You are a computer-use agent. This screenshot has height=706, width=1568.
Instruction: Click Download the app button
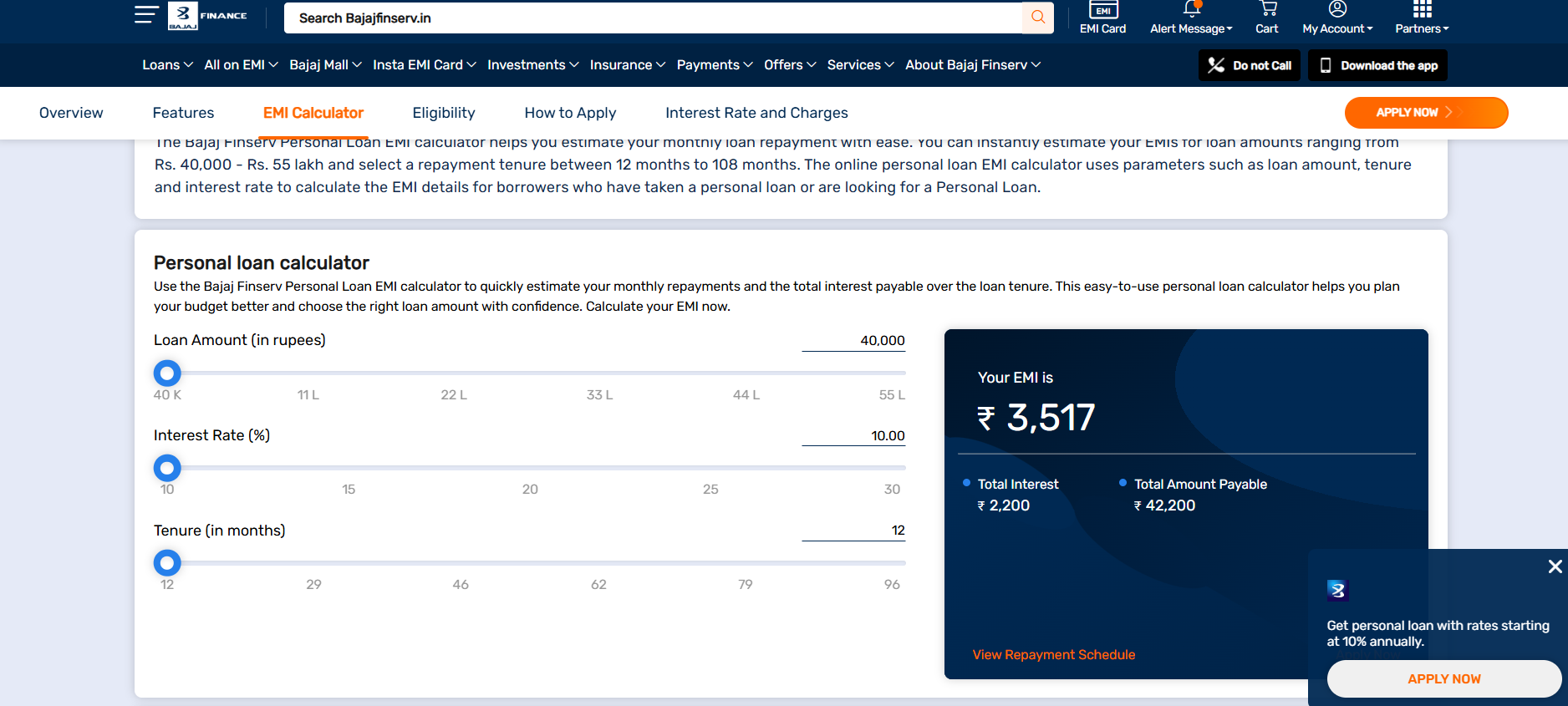(1377, 65)
